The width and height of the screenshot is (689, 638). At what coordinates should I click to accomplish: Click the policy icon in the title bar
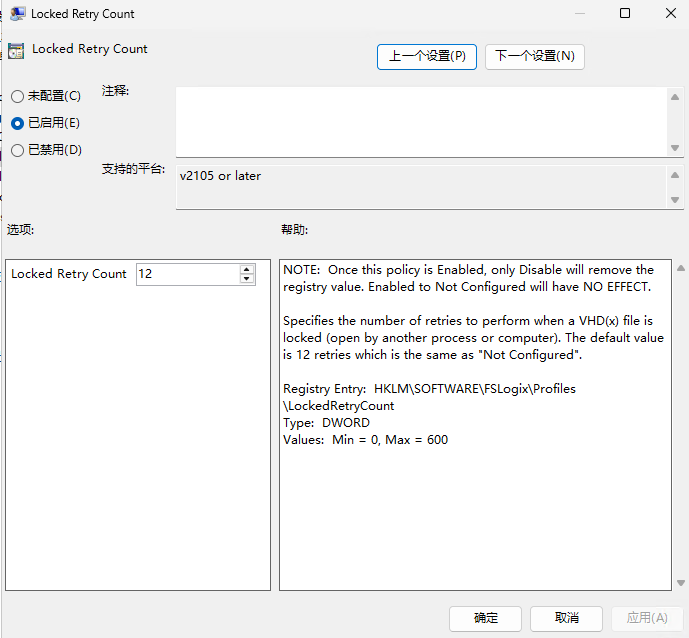[17, 14]
